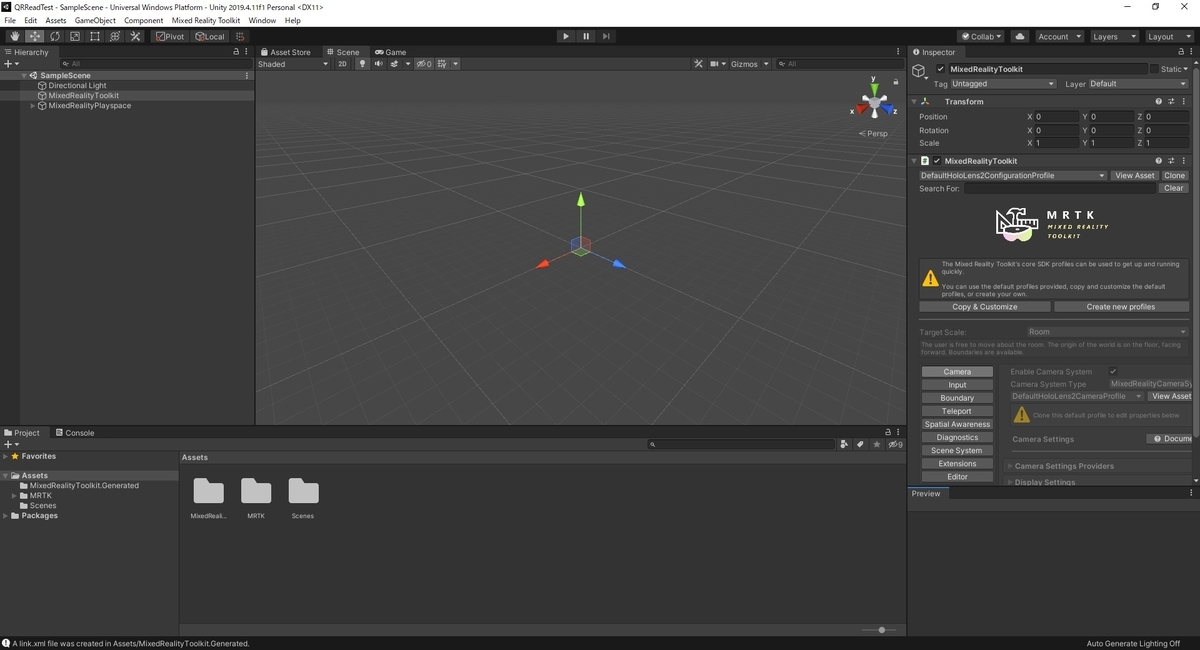
Task: Open the MRTK folder thumbnail
Action: [x=256, y=491]
